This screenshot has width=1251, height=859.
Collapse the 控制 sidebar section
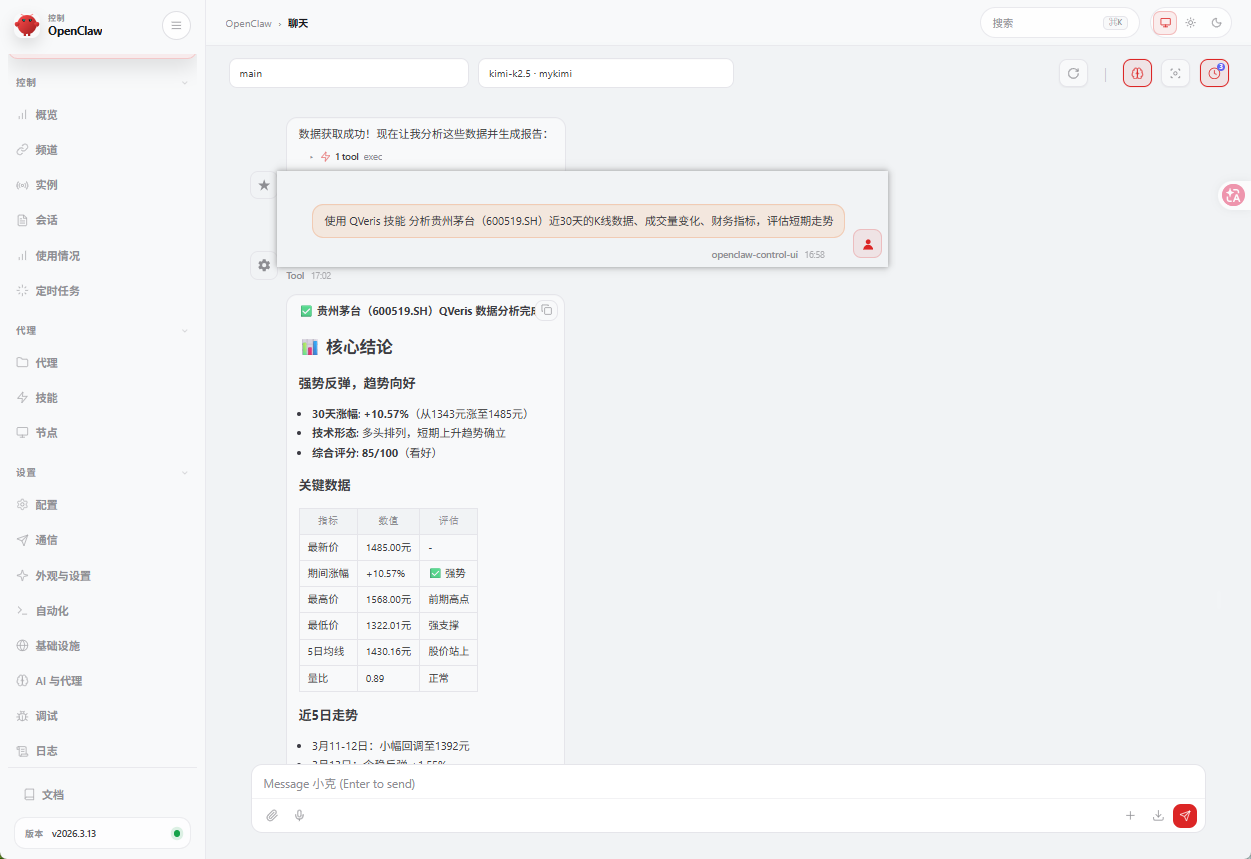(102, 83)
